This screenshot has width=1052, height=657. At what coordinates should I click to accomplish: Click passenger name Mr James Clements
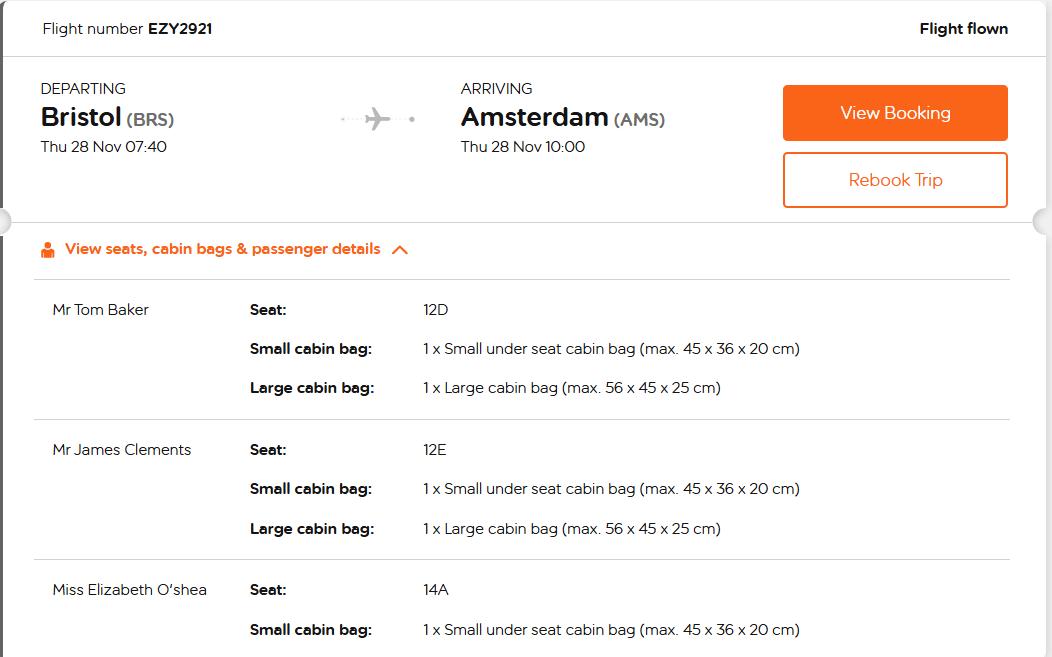pyautogui.click(x=121, y=450)
